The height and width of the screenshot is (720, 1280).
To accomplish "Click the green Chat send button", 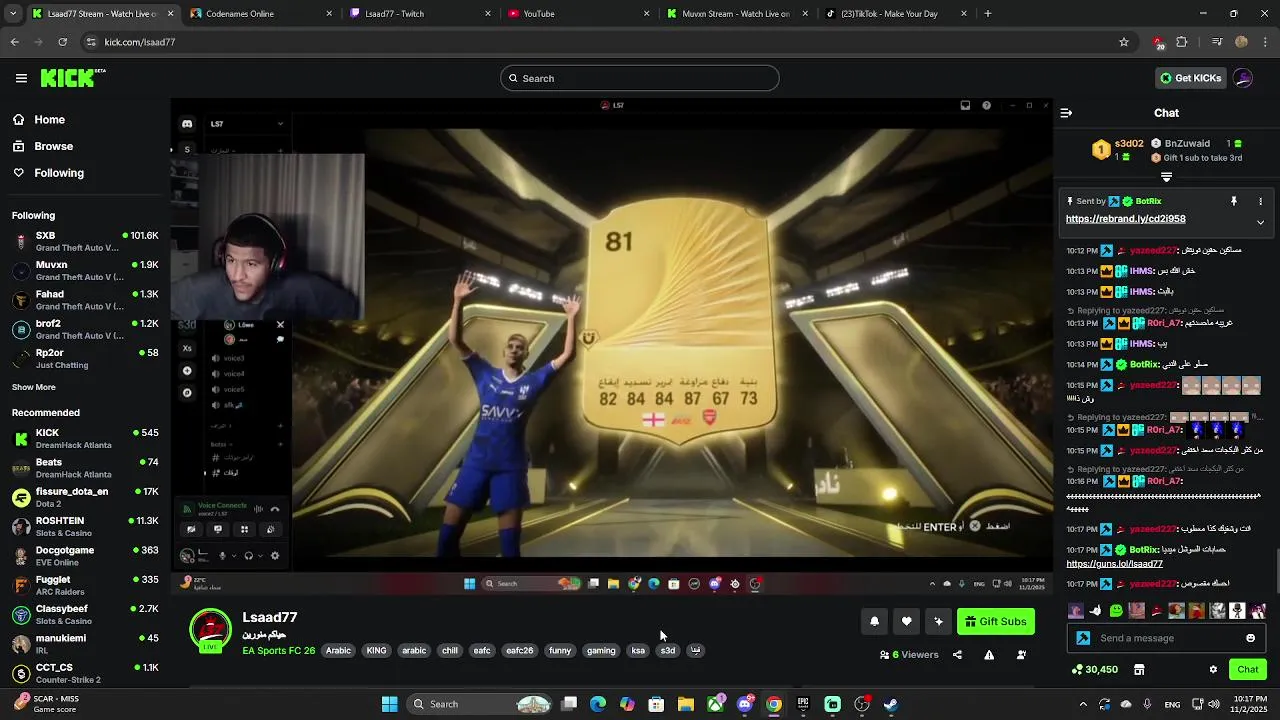I will pyautogui.click(x=1248, y=669).
